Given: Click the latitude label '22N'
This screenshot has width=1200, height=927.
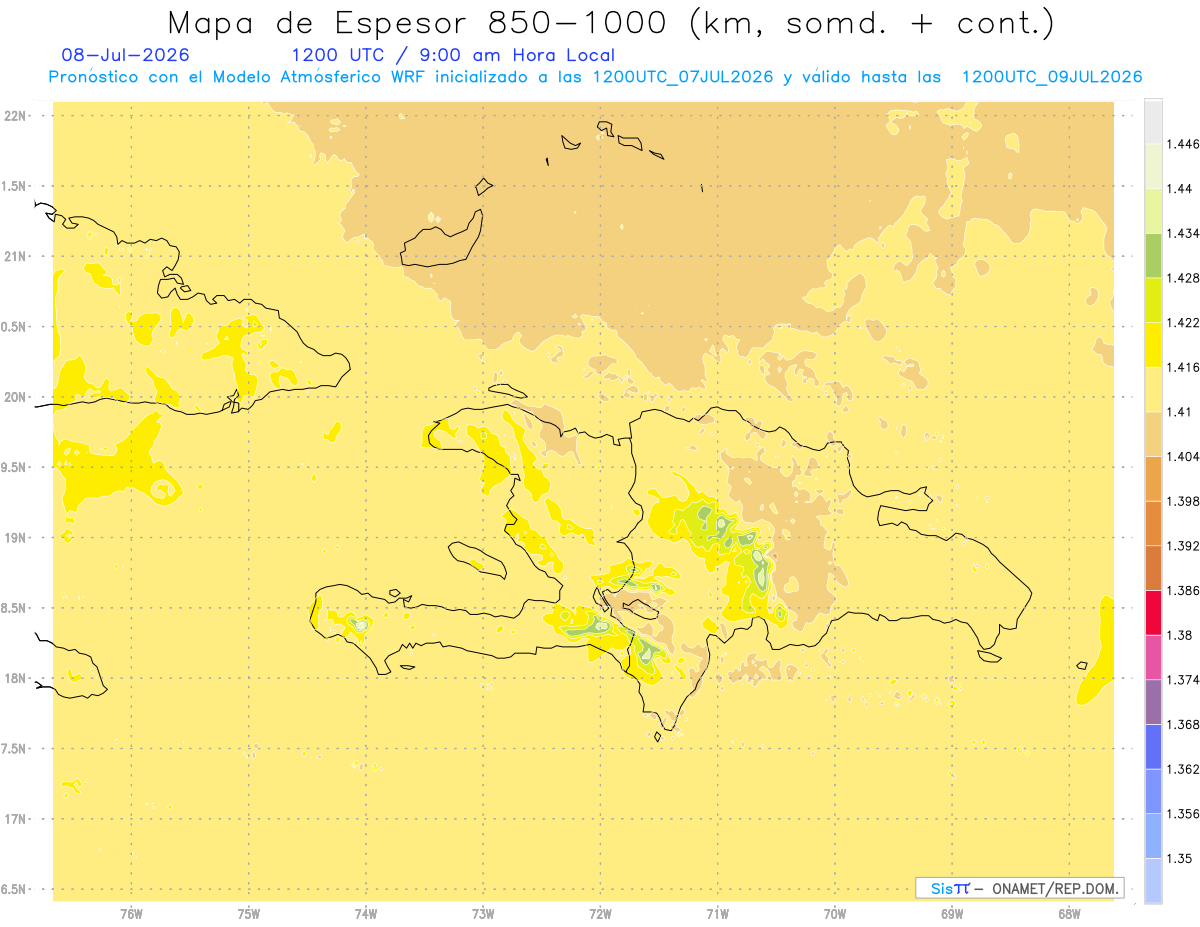Looking at the screenshot, I should tap(16, 115).
